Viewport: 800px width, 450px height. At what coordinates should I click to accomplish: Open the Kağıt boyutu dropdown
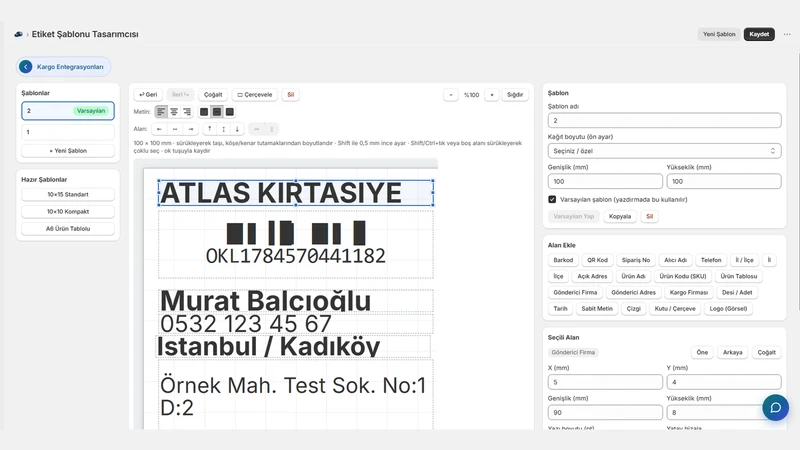tap(664, 151)
